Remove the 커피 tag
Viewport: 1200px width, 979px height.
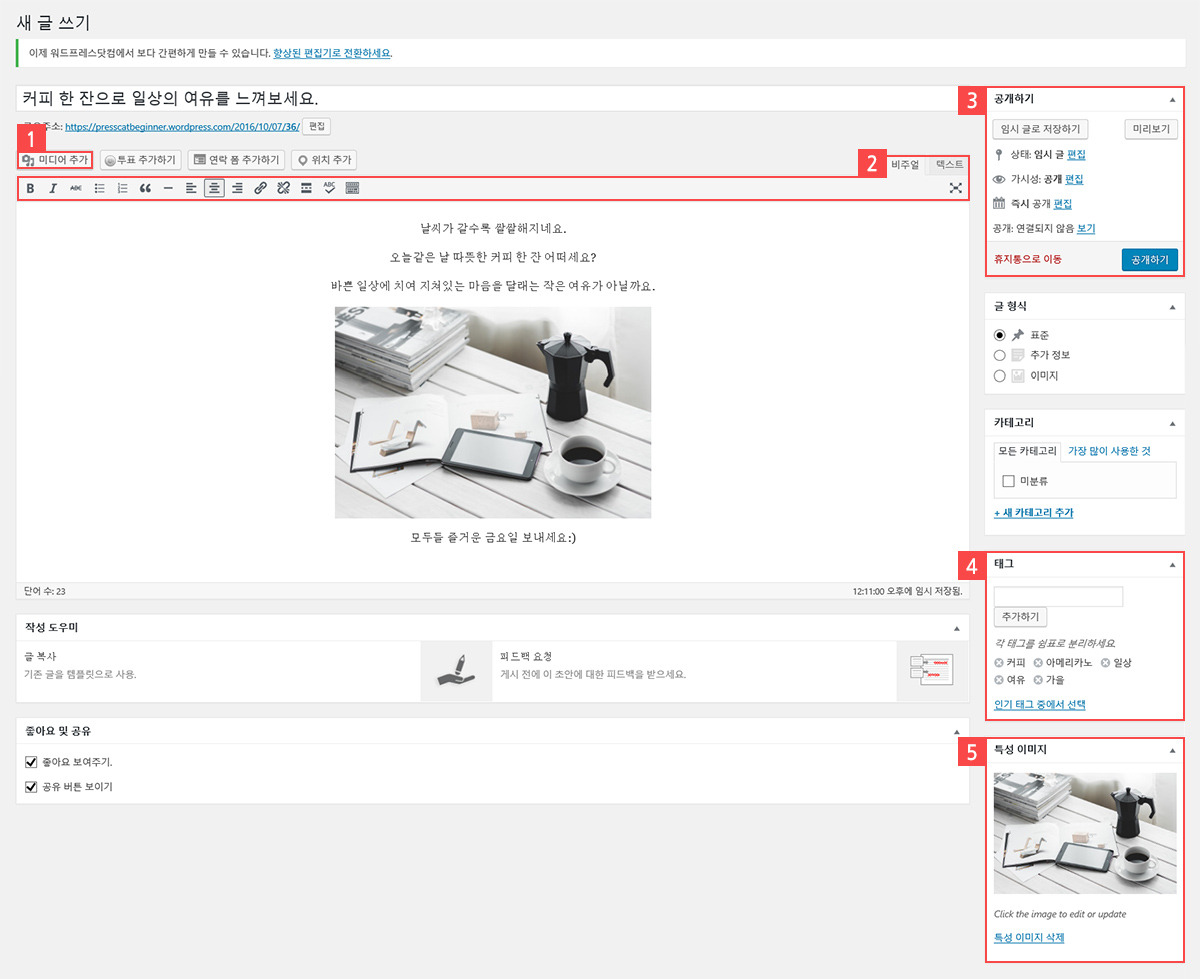[999, 663]
